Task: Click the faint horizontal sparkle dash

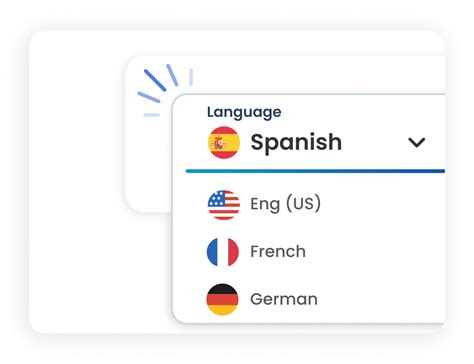Action: tap(152, 115)
